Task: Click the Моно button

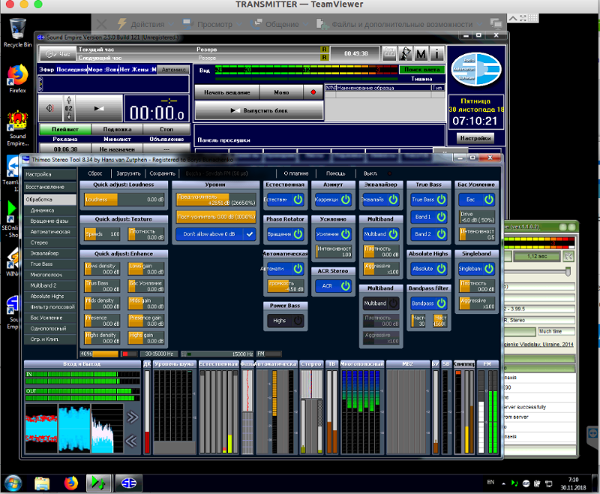Action: [x=281, y=92]
